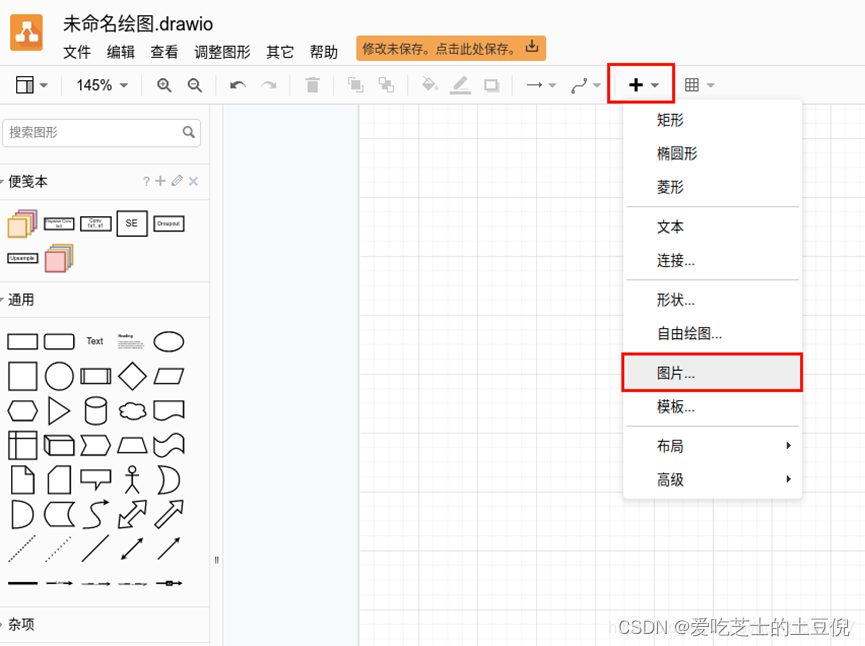This screenshot has height=646, width=865.
Task: Select the diamond shape in 通用 palette
Action: click(x=132, y=376)
